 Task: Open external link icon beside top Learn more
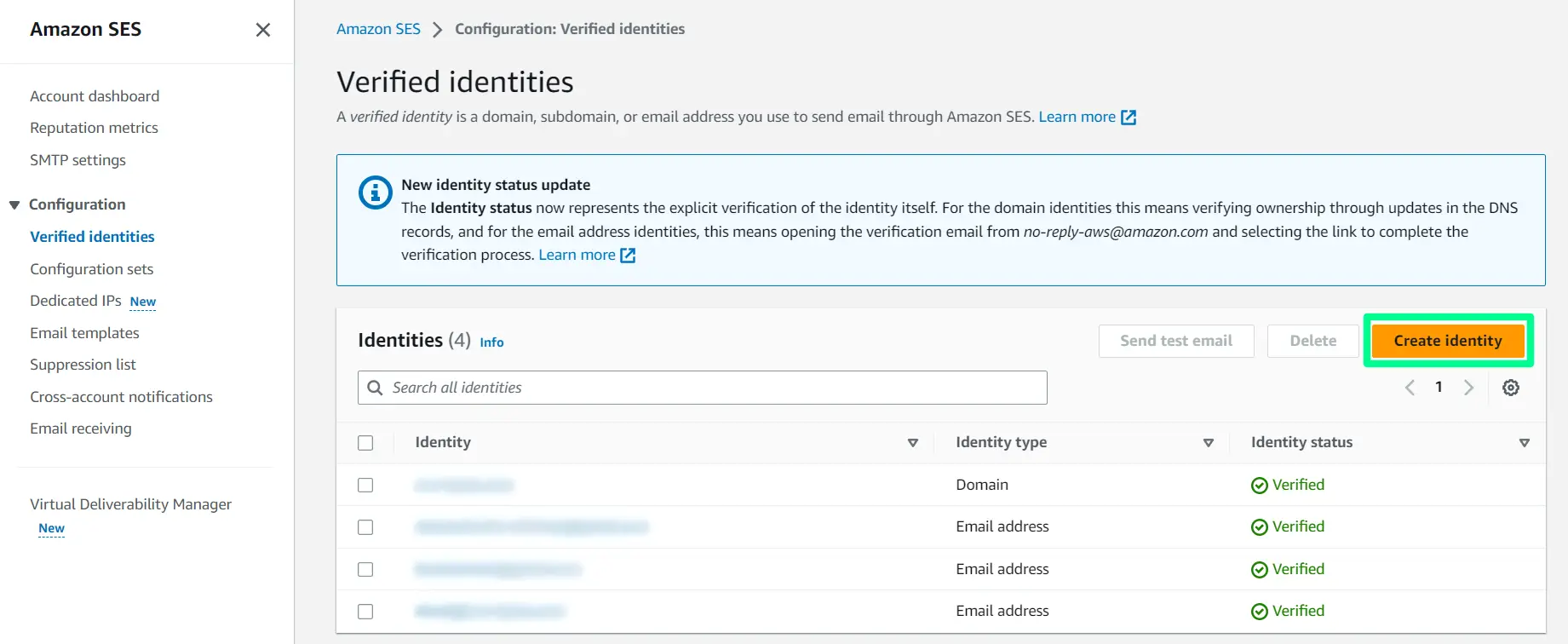(1129, 118)
